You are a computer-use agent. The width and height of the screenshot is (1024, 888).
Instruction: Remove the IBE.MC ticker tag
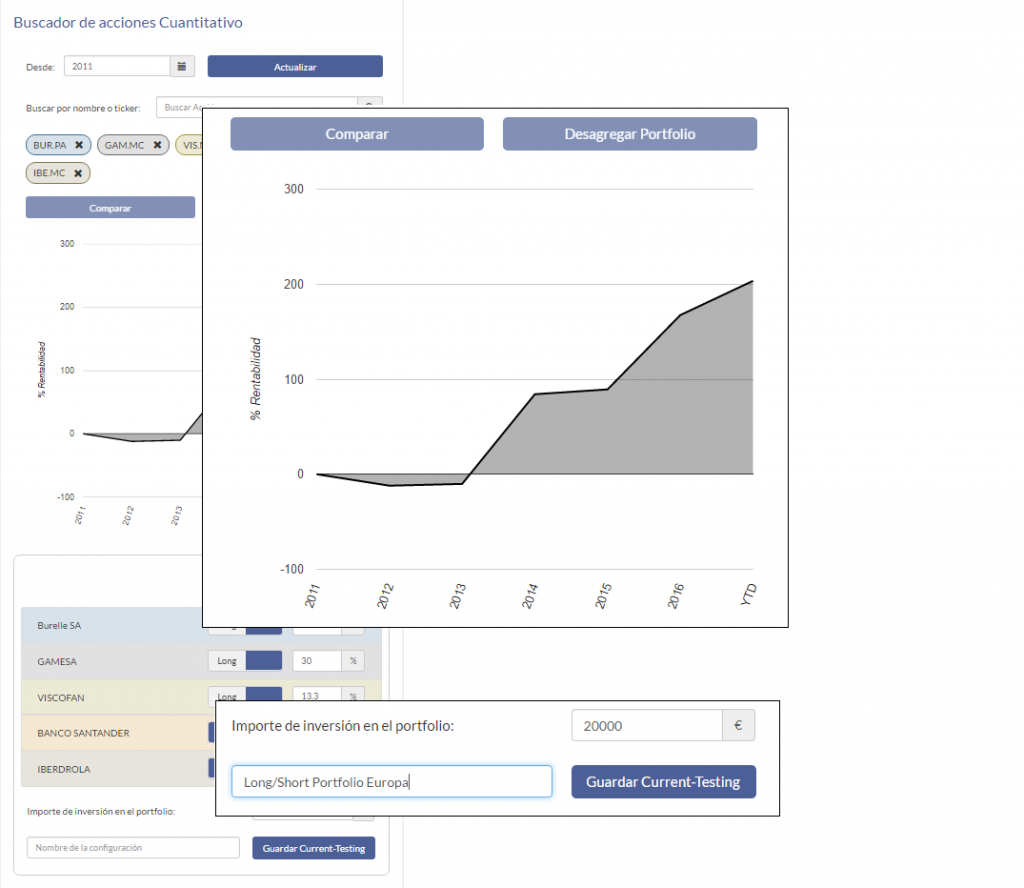[78, 173]
